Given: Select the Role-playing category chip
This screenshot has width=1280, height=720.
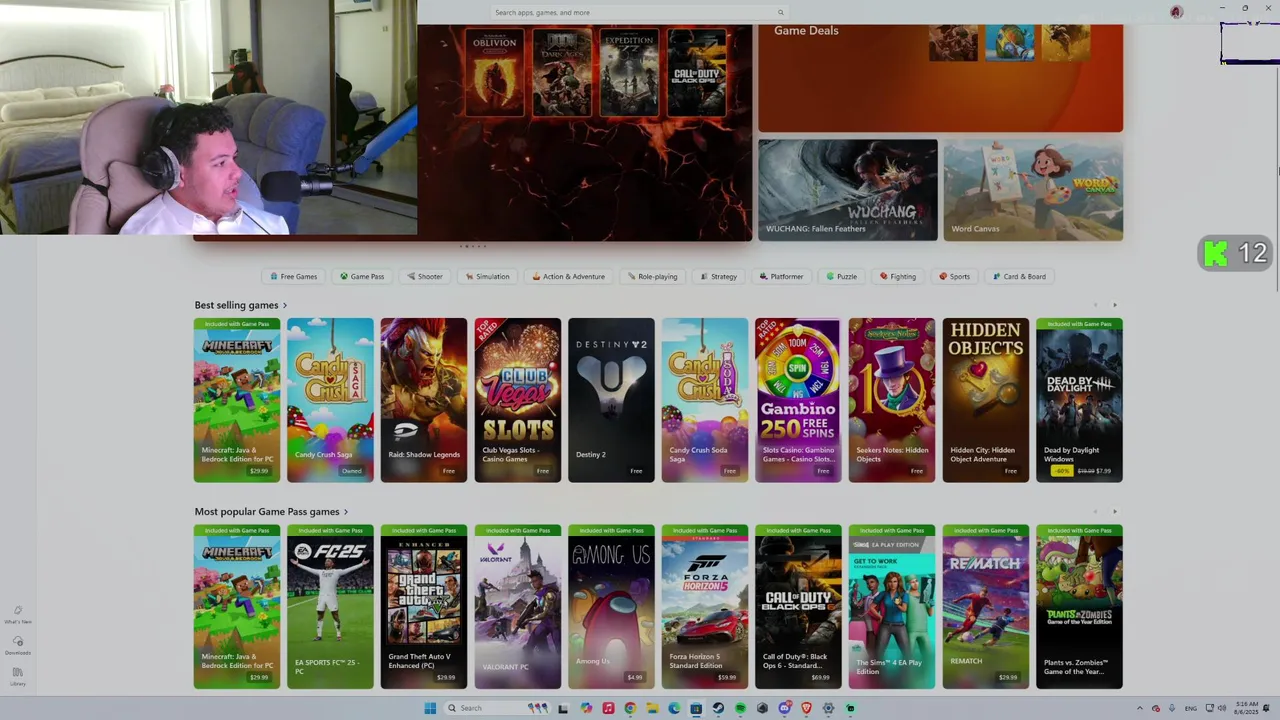Looking at the screenshot, I should point(652,276).
